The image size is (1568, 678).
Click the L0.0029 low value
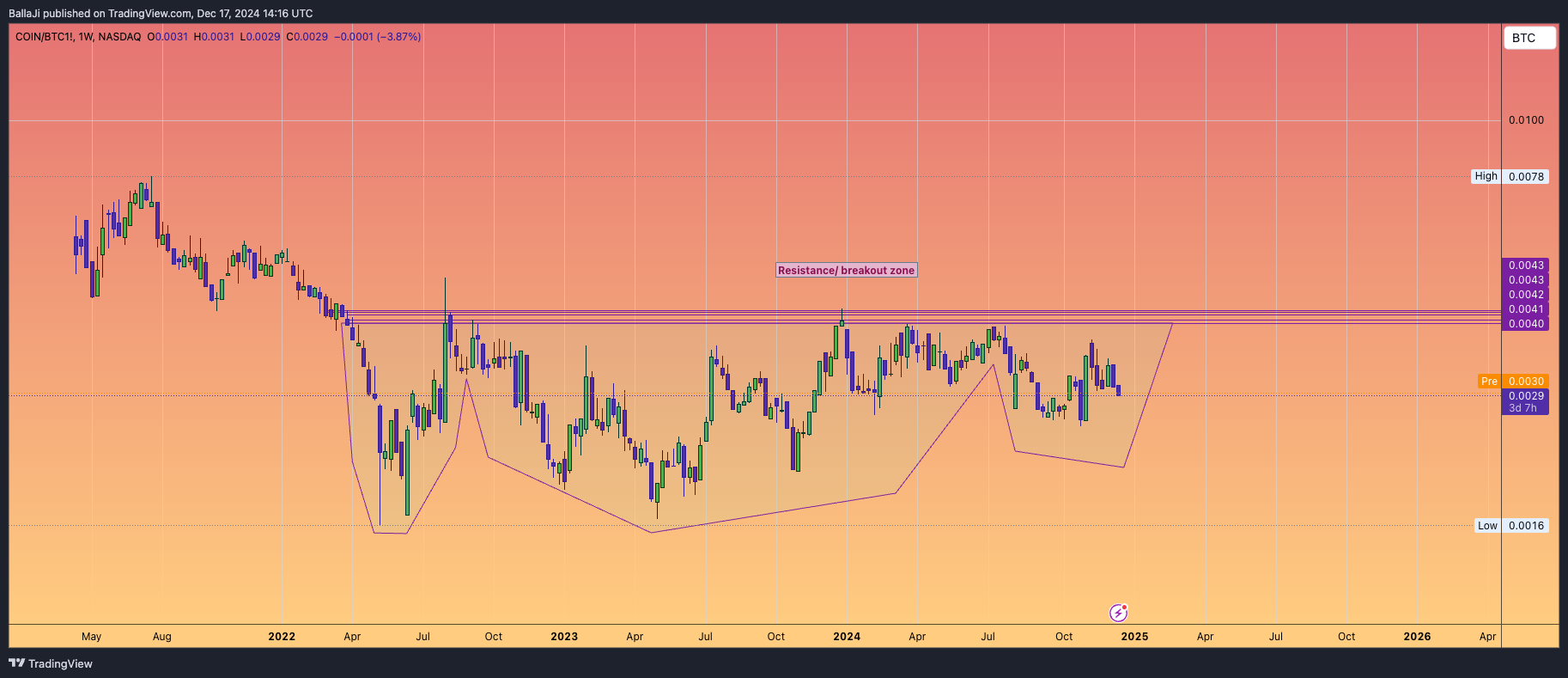pyautogui.click(x=260, y=37)
